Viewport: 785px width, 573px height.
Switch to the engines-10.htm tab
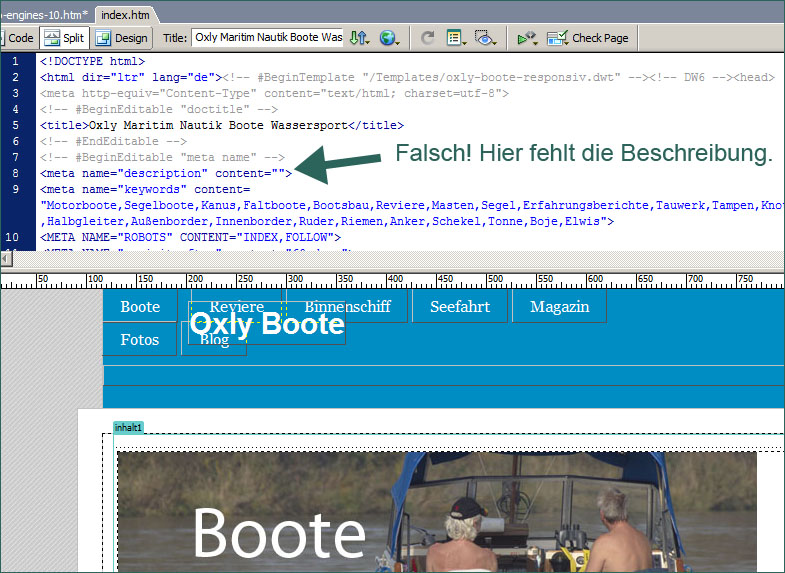click(44, 14)
